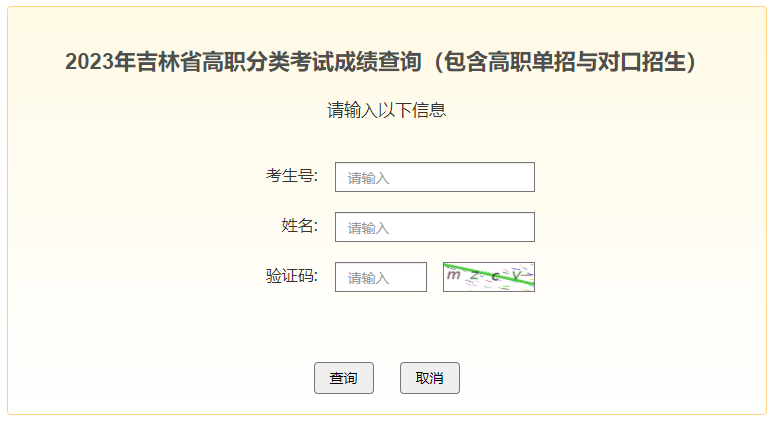Refresh the captcha verification image
This screenshot has height=421, width=773.
point(489,277)
